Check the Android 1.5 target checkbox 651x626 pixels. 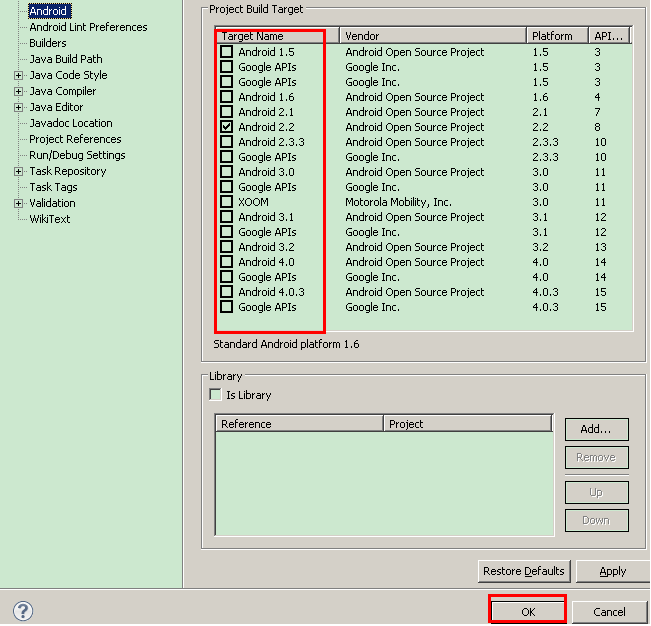(227, 52)
